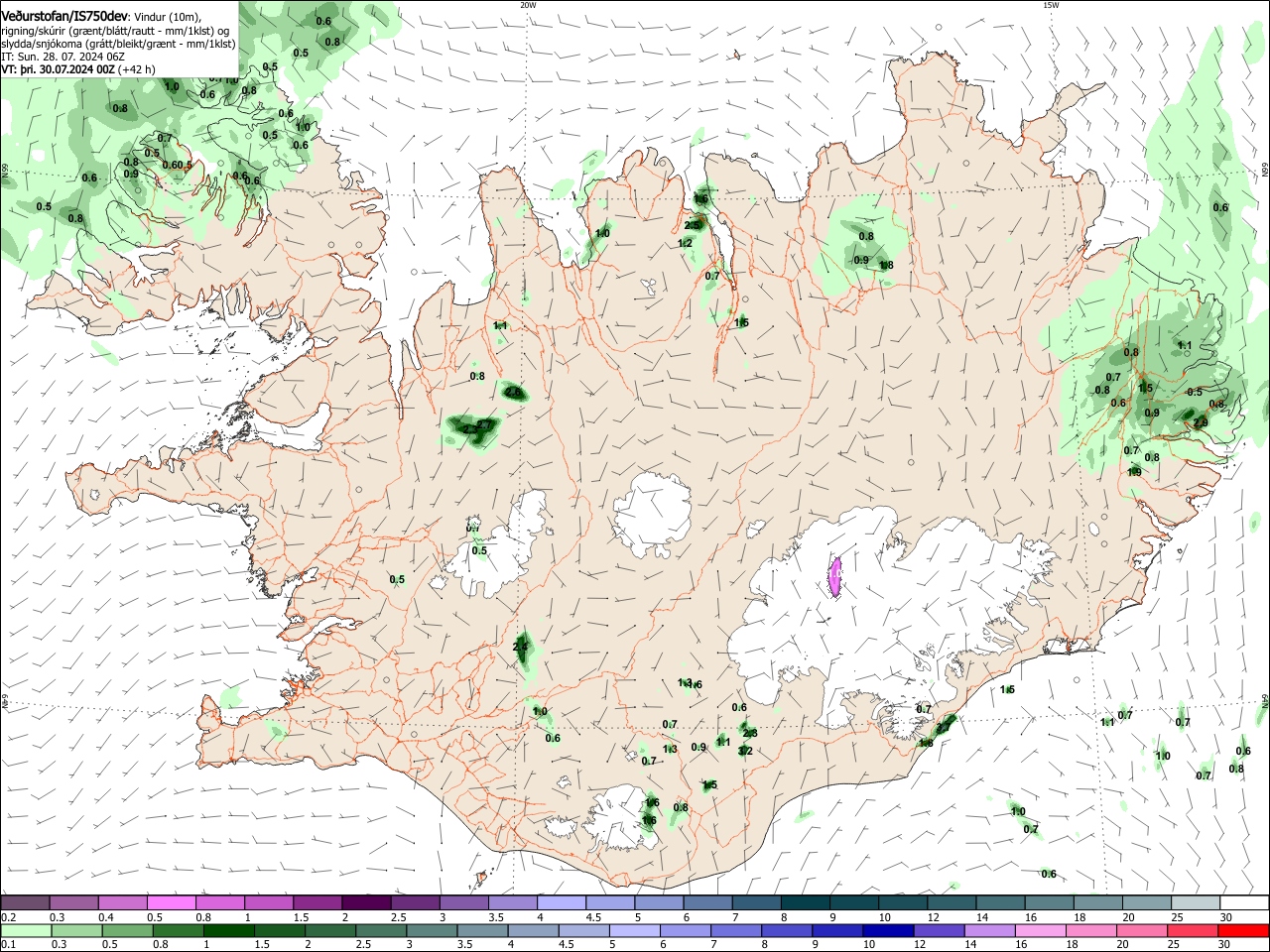1270x952 pixels.
Task: Click the bright red 30 mm rain legend swatch
Action: pos(1243,930)
